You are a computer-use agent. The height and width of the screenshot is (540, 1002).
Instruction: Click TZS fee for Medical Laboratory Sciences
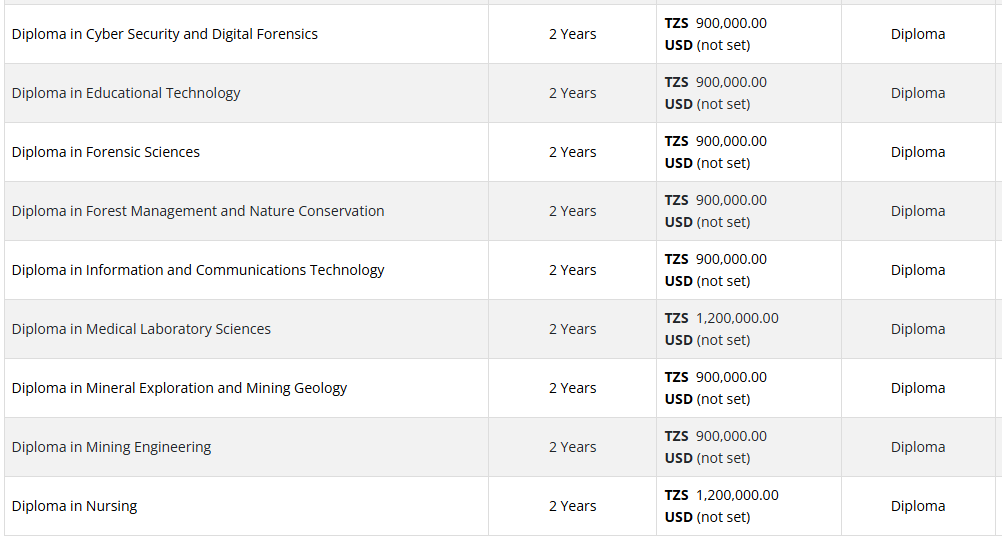[x=722, y=318]
